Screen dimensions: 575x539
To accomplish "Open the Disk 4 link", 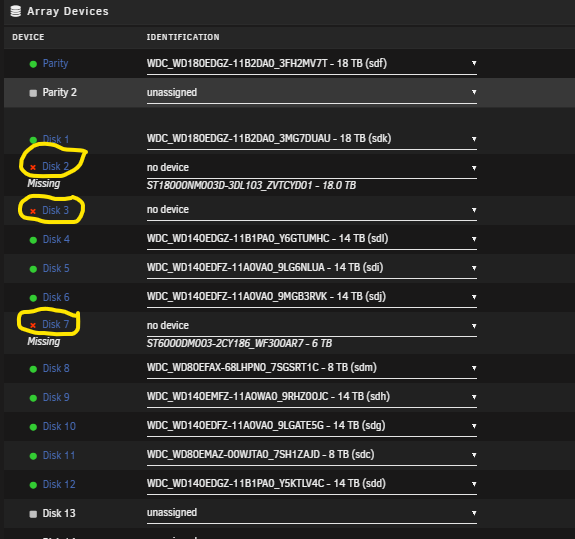I will click(x=56, y=239).
